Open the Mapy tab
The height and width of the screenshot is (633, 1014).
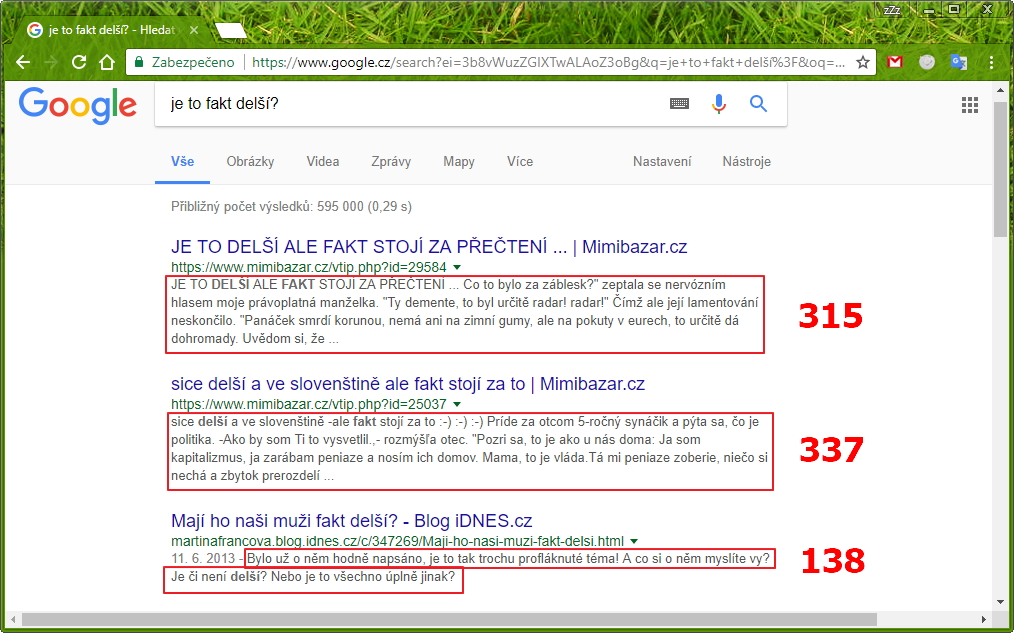coord(459,162)
